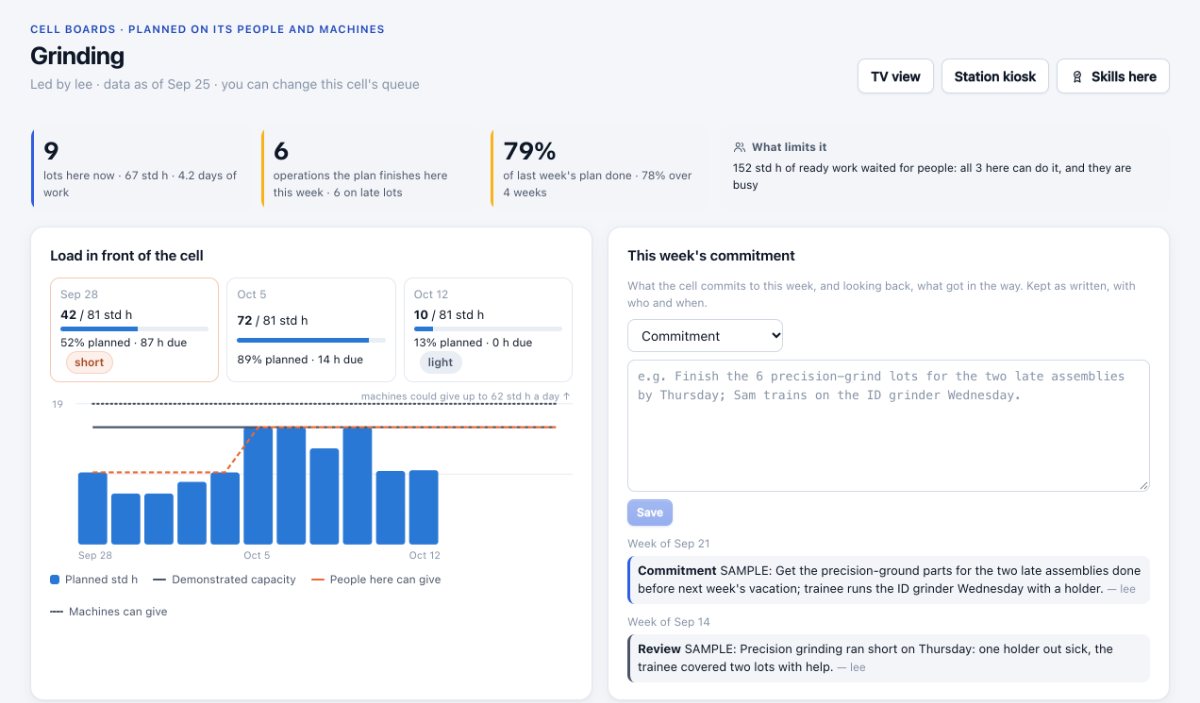This screenshot has height=703, width=1200.
Task: Click the Machines can give legend marker
Action: 56,611
